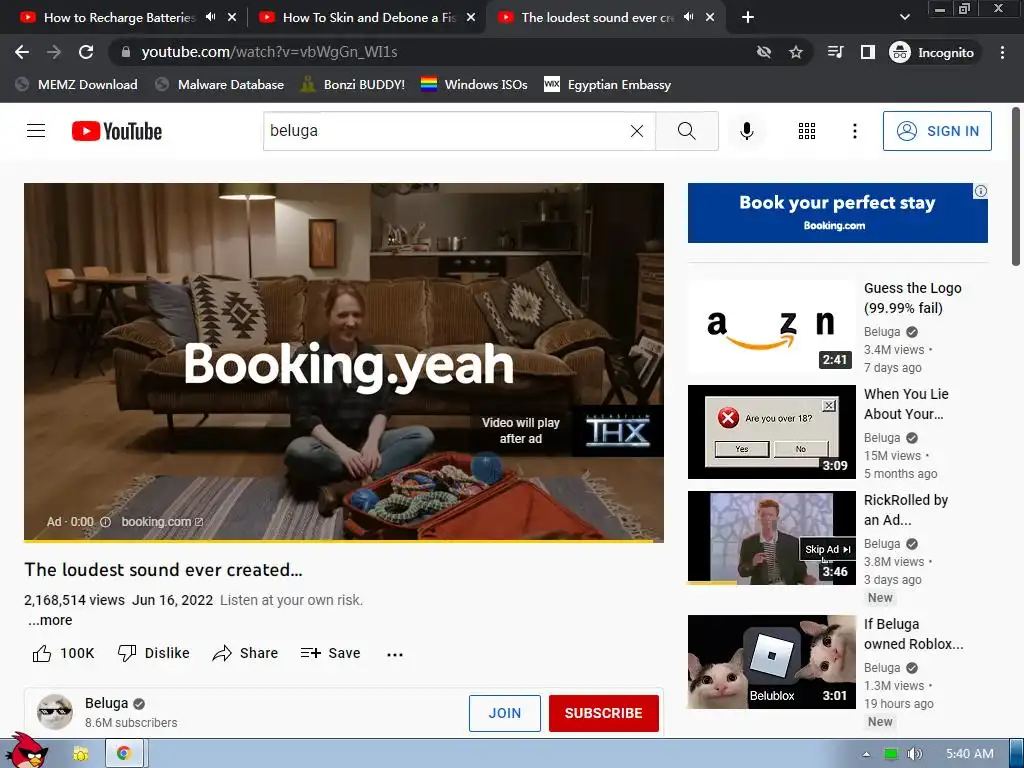This screenshot has width=1024, height=768.
Task: Save video to playlist
Action: point(330,653)
